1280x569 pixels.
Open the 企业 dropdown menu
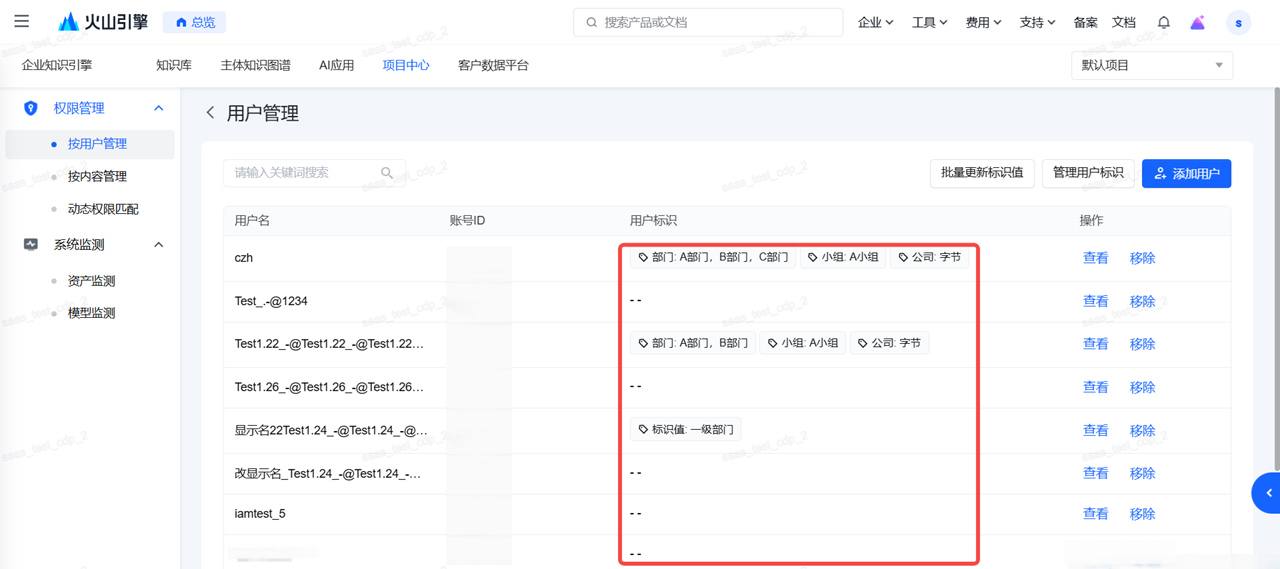tap(875, 22)
